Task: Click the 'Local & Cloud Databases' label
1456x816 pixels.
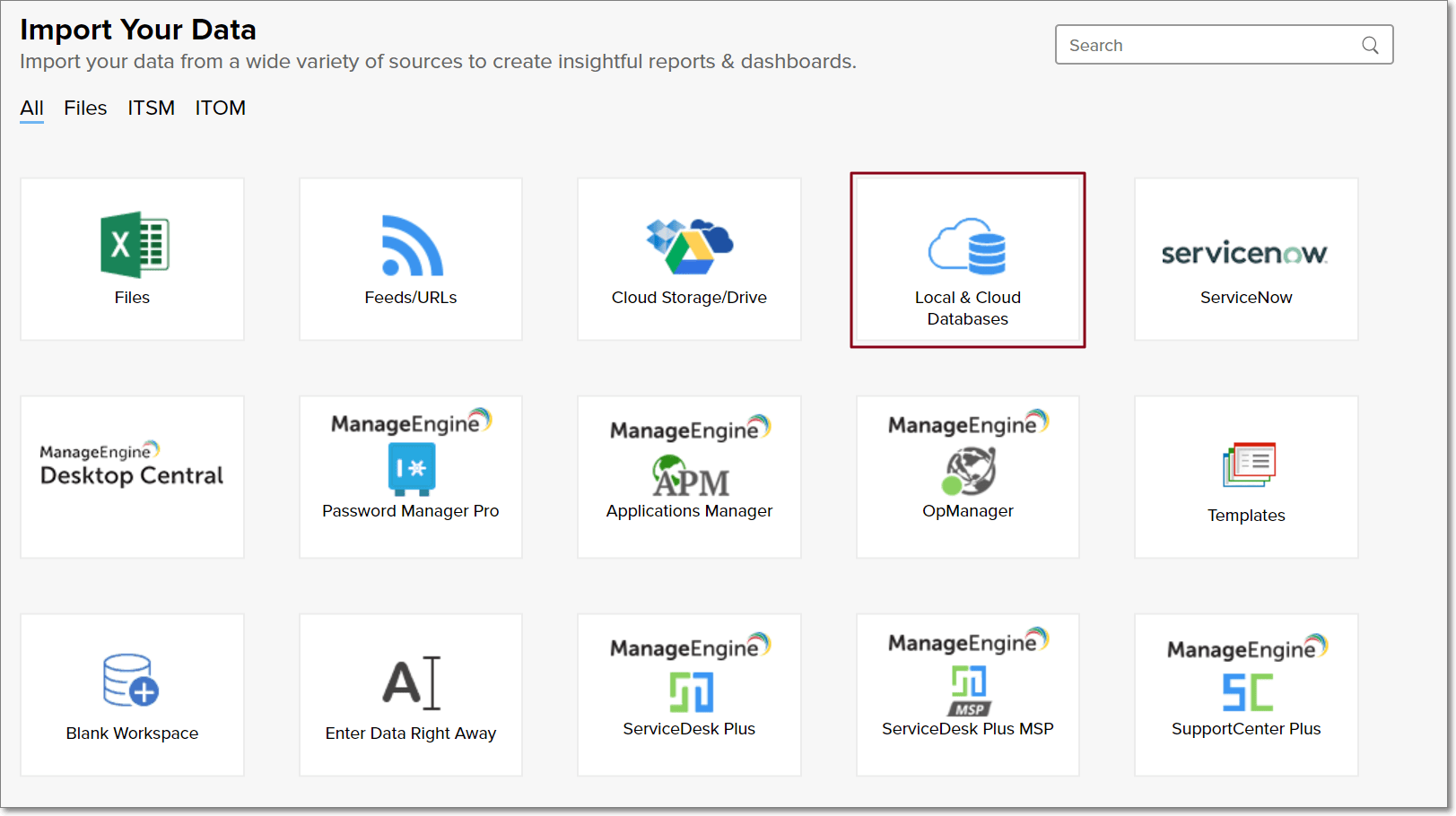Action: [x=968, y=308]
